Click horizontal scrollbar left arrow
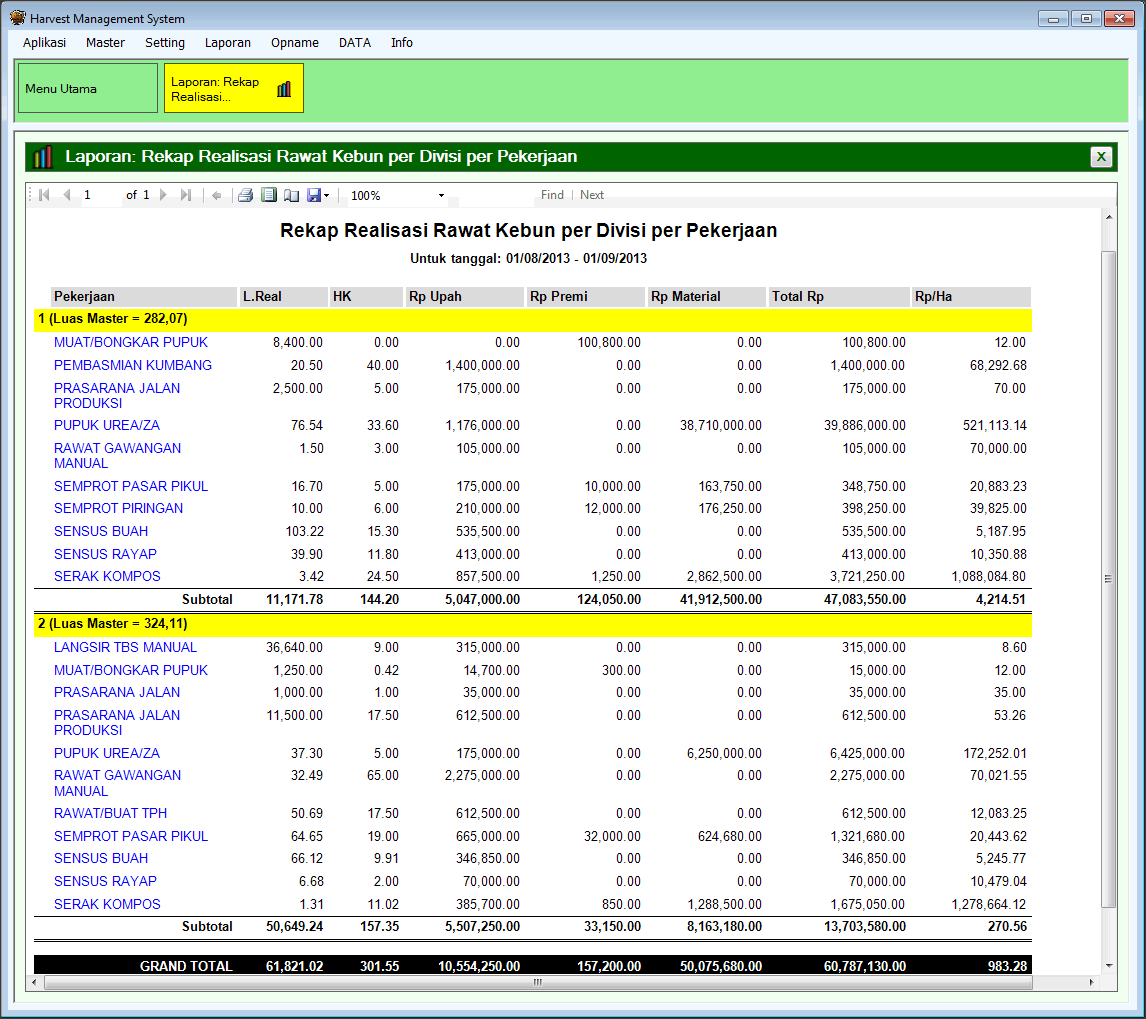 pos(34,982)
